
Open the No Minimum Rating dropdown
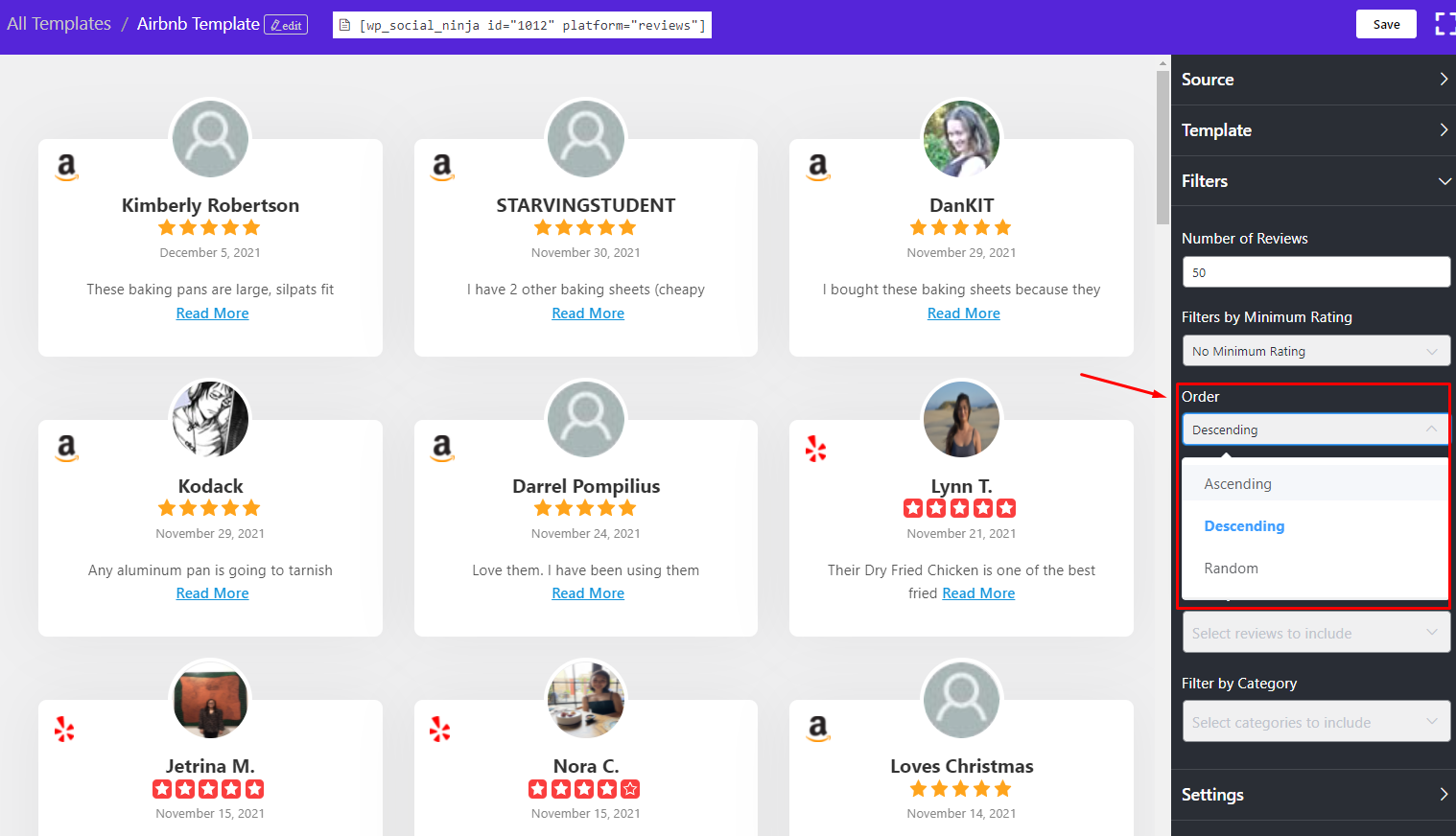click(1315, 351)
